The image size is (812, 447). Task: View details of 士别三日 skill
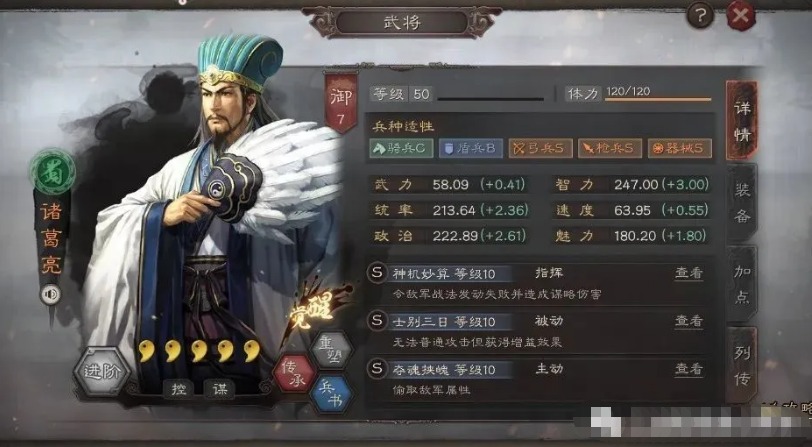click(689, 321)
